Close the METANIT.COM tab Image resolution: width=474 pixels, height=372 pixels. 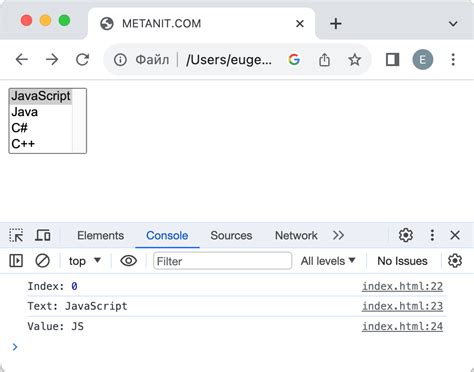click(300, 24)
